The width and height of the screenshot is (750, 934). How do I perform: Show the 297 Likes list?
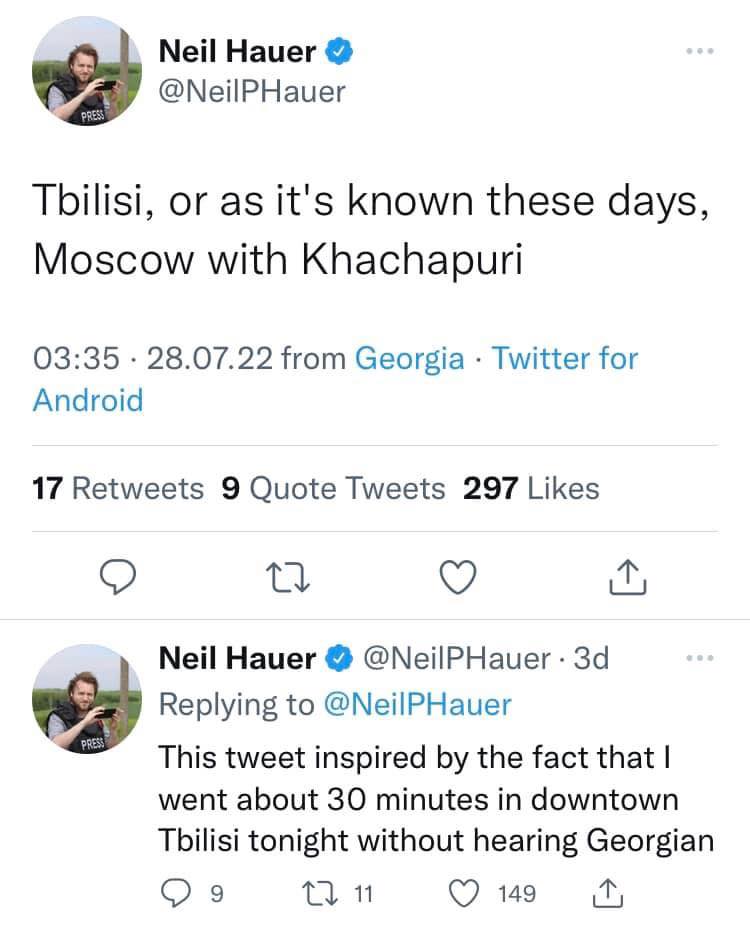[x=531, y=488]
